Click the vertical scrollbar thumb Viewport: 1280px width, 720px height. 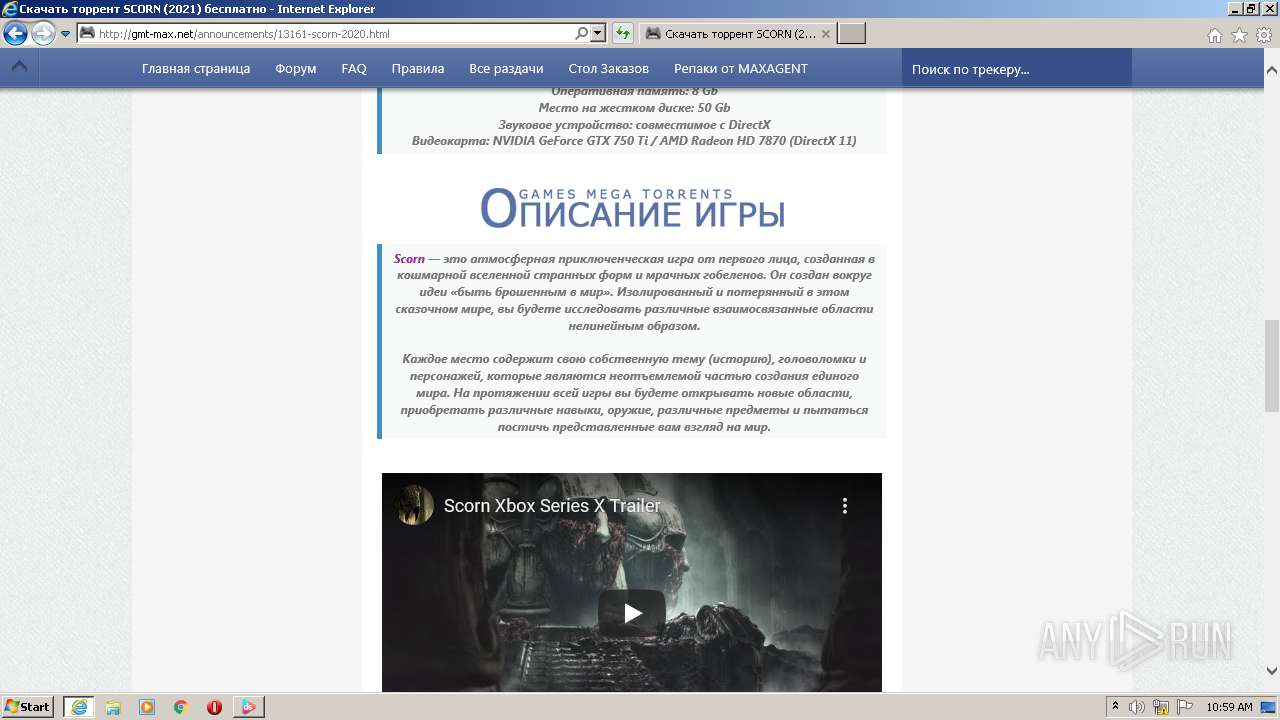1272,365
